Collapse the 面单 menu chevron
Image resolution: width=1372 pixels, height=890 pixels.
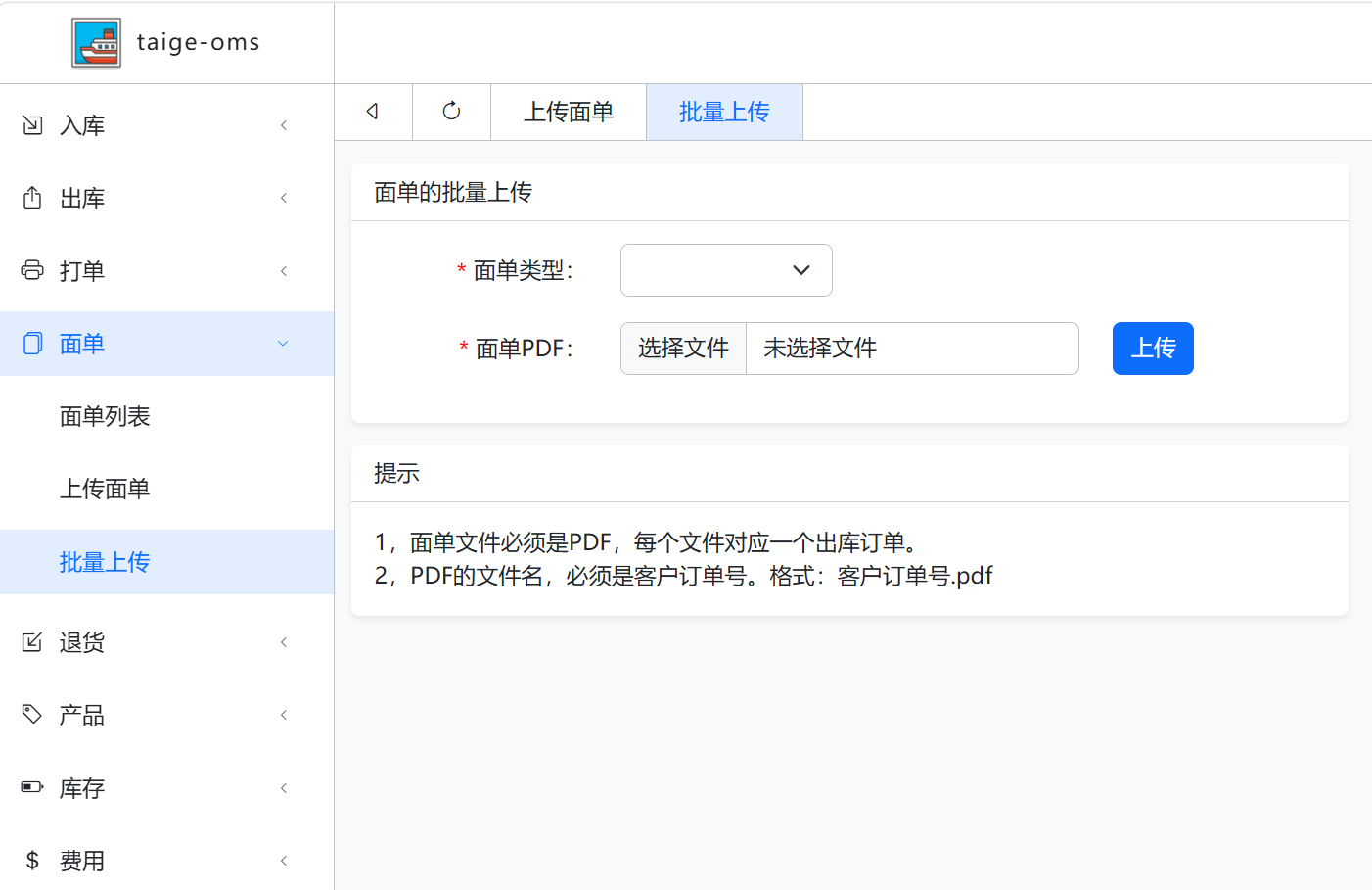[x=283, y=344]
